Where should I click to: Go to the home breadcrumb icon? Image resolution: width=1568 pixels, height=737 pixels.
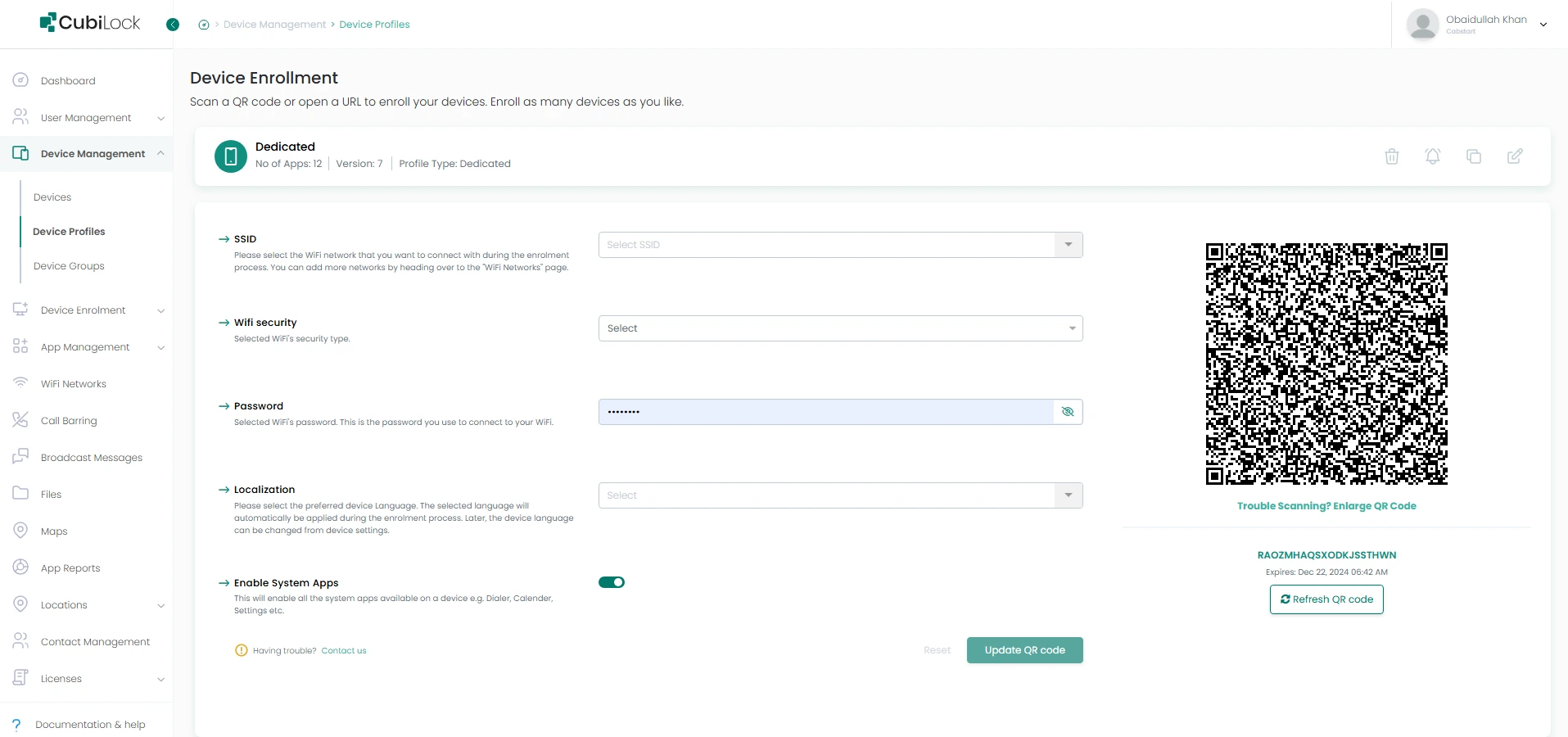pos(204,25)
